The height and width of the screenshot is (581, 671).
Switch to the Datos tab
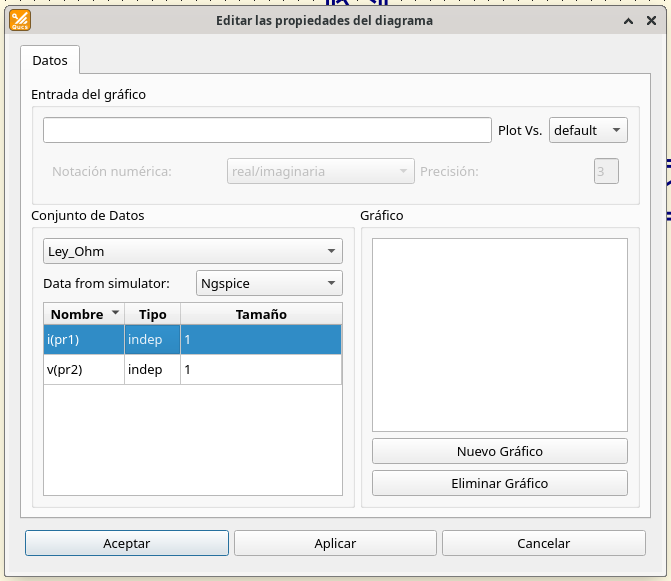tap(50, 60)
